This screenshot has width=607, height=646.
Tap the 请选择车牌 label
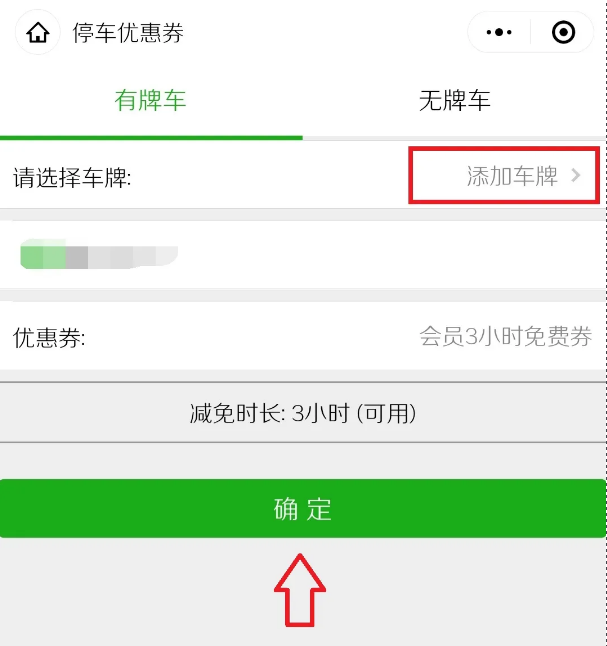[72, 178]
